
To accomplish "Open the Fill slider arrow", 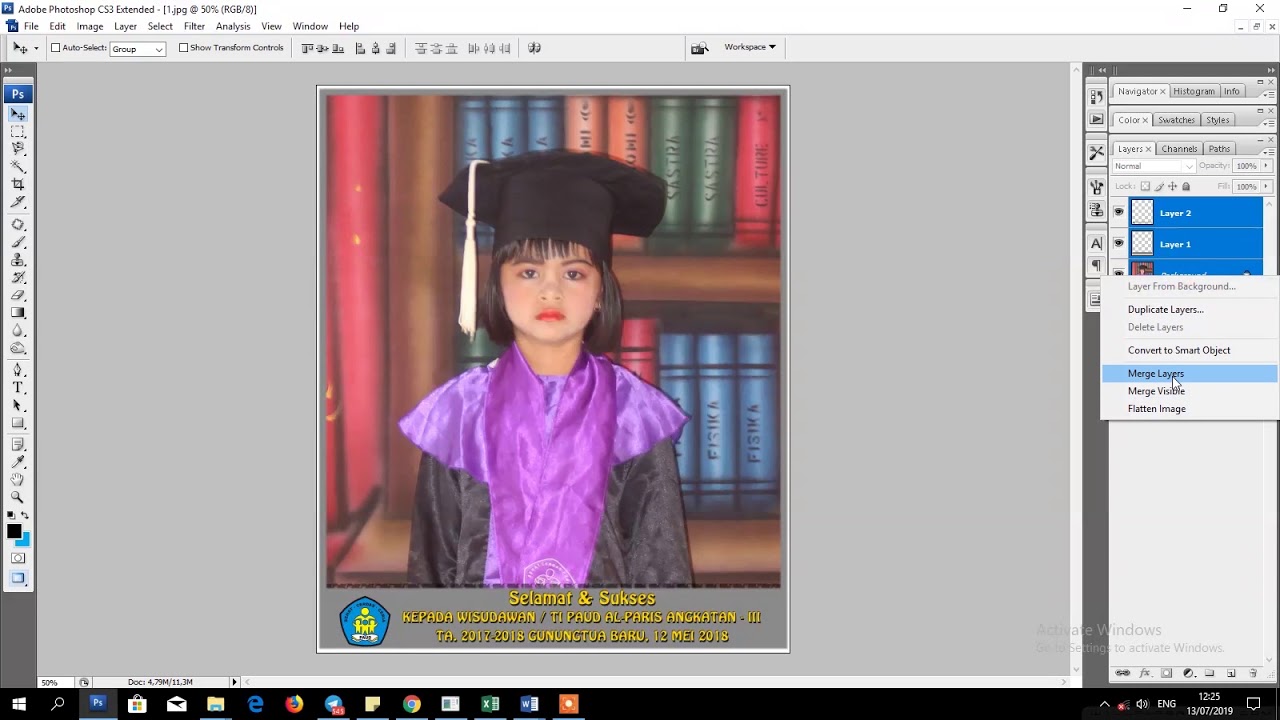I will (1266, 186).
